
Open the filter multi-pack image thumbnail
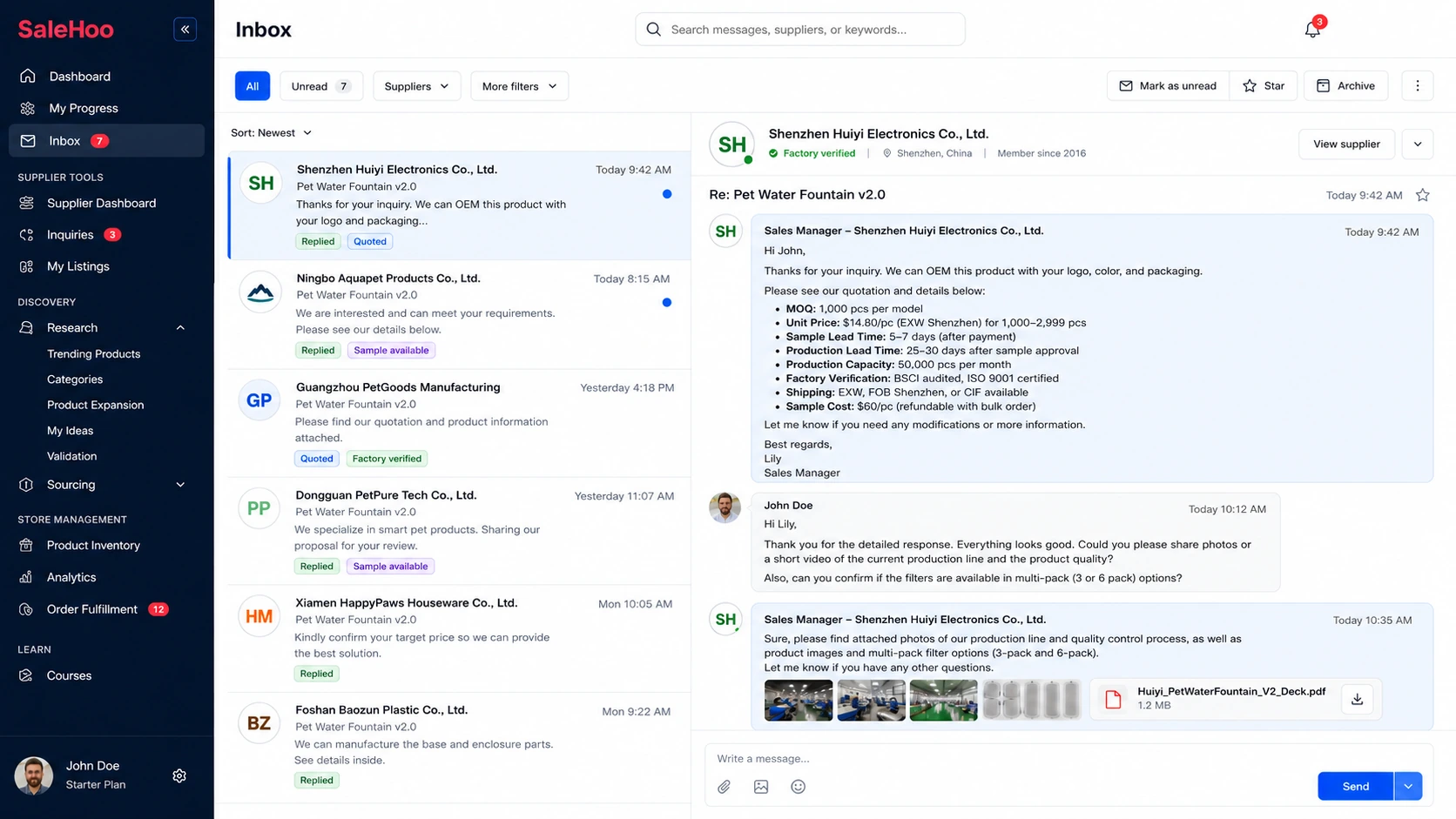(1031, 700)
